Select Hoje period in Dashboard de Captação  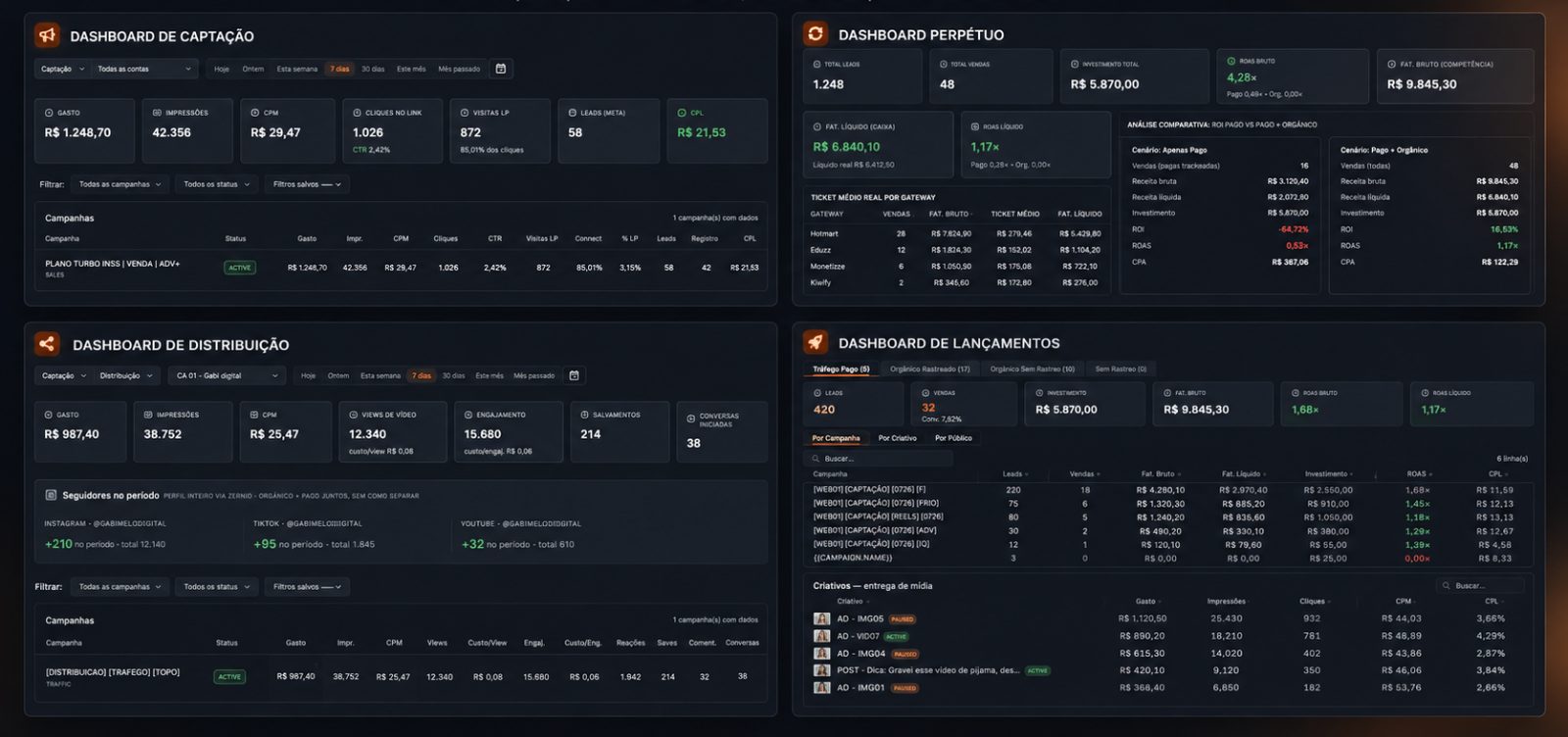point(221,69)
